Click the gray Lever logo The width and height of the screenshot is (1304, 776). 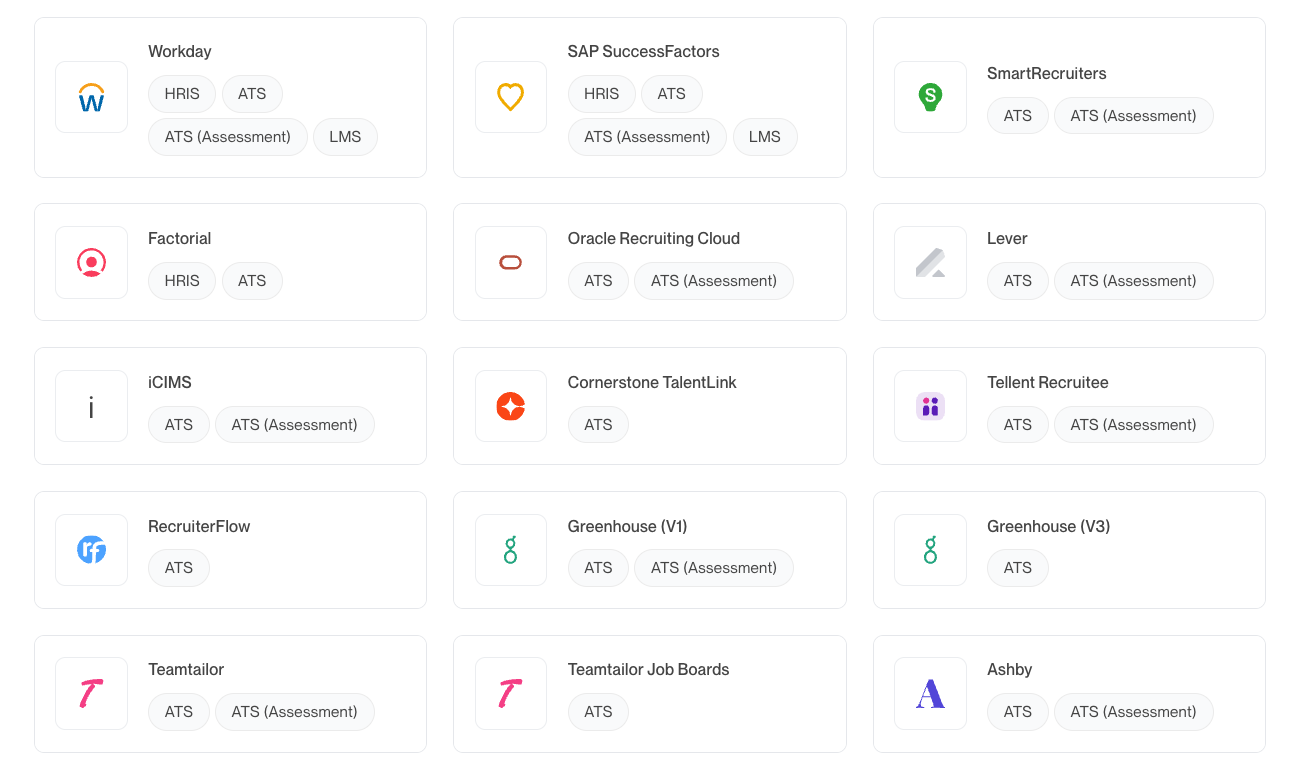coord(930,262)
